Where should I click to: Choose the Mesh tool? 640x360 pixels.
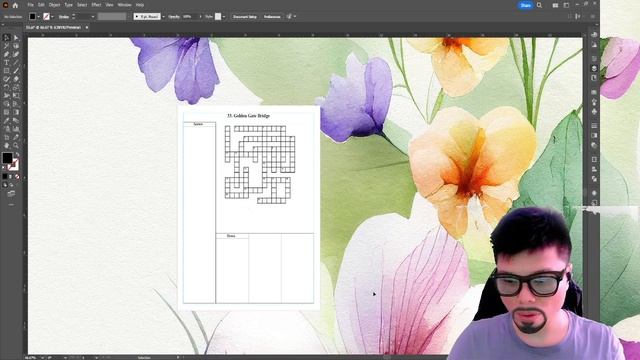tap(7, 112)
